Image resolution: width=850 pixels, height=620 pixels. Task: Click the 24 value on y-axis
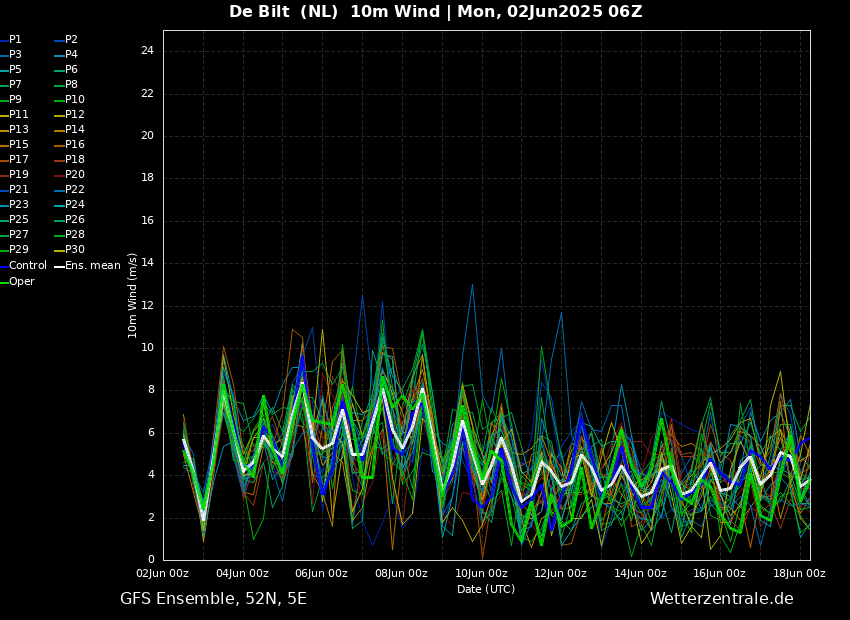[147, 51]
